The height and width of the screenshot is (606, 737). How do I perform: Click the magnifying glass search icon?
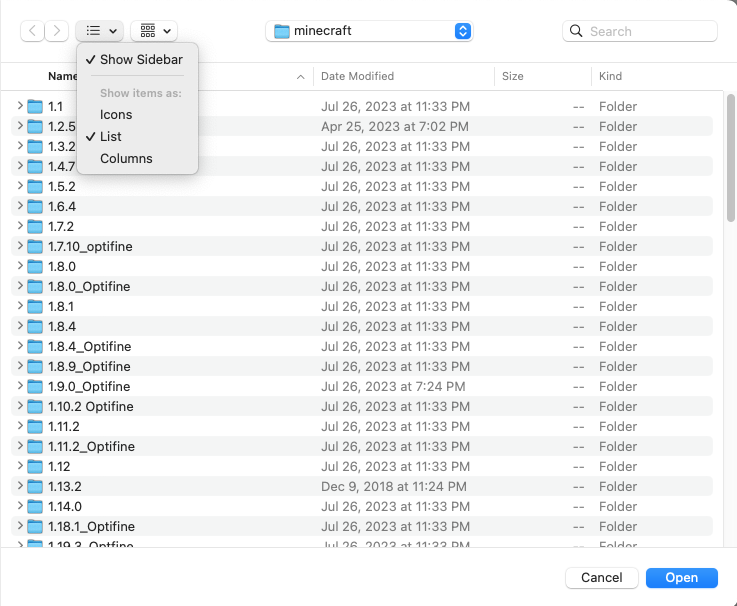(576, 31)
